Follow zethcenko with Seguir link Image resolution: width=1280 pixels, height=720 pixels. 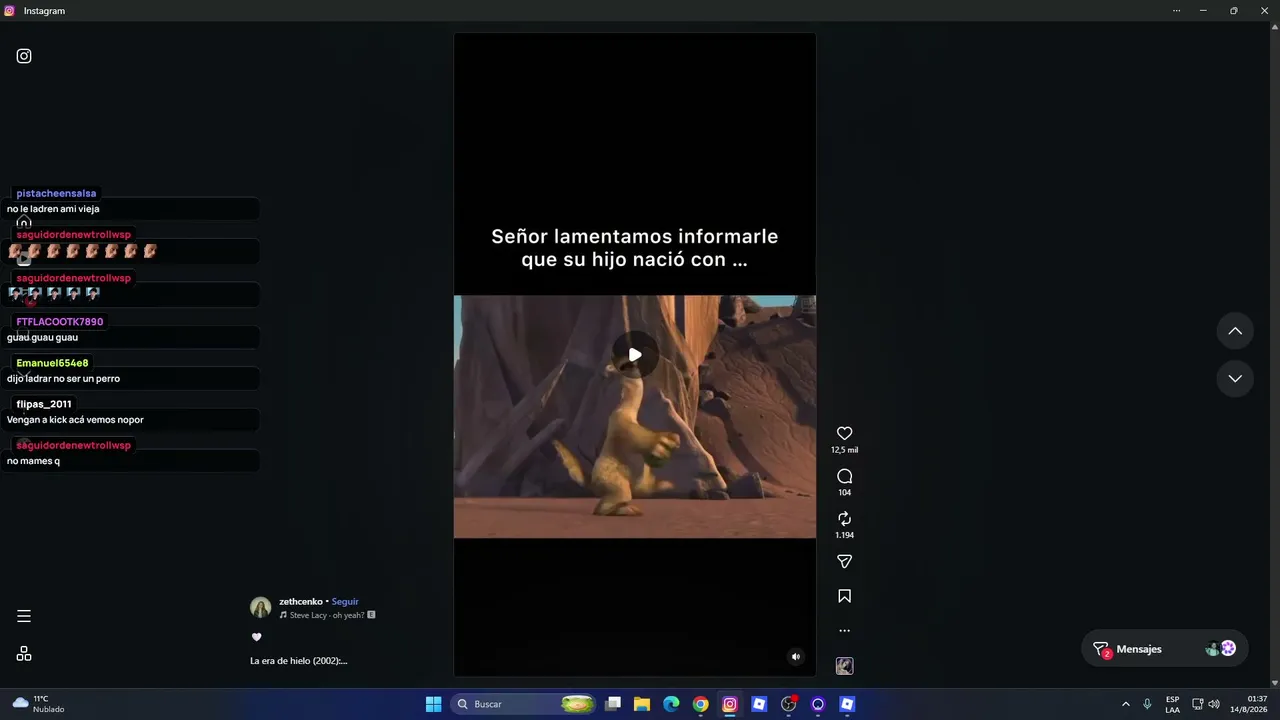(x=345, y=602)
